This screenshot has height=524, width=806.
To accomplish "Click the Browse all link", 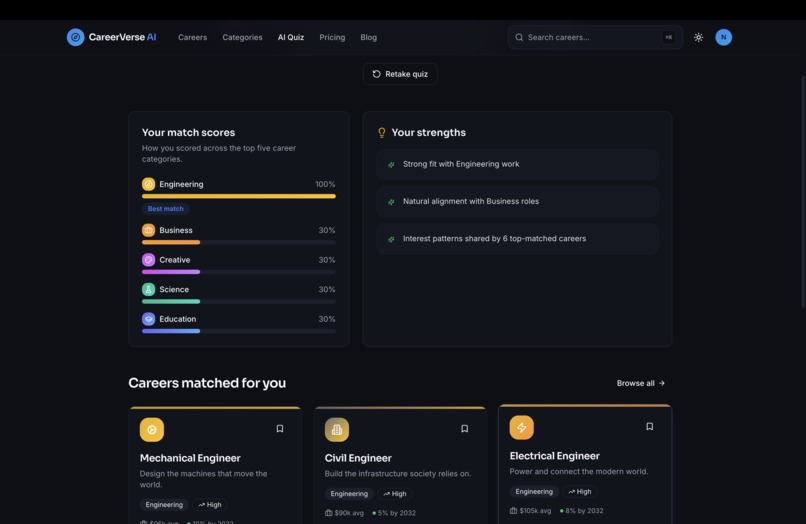I will (x=640, y=383).
